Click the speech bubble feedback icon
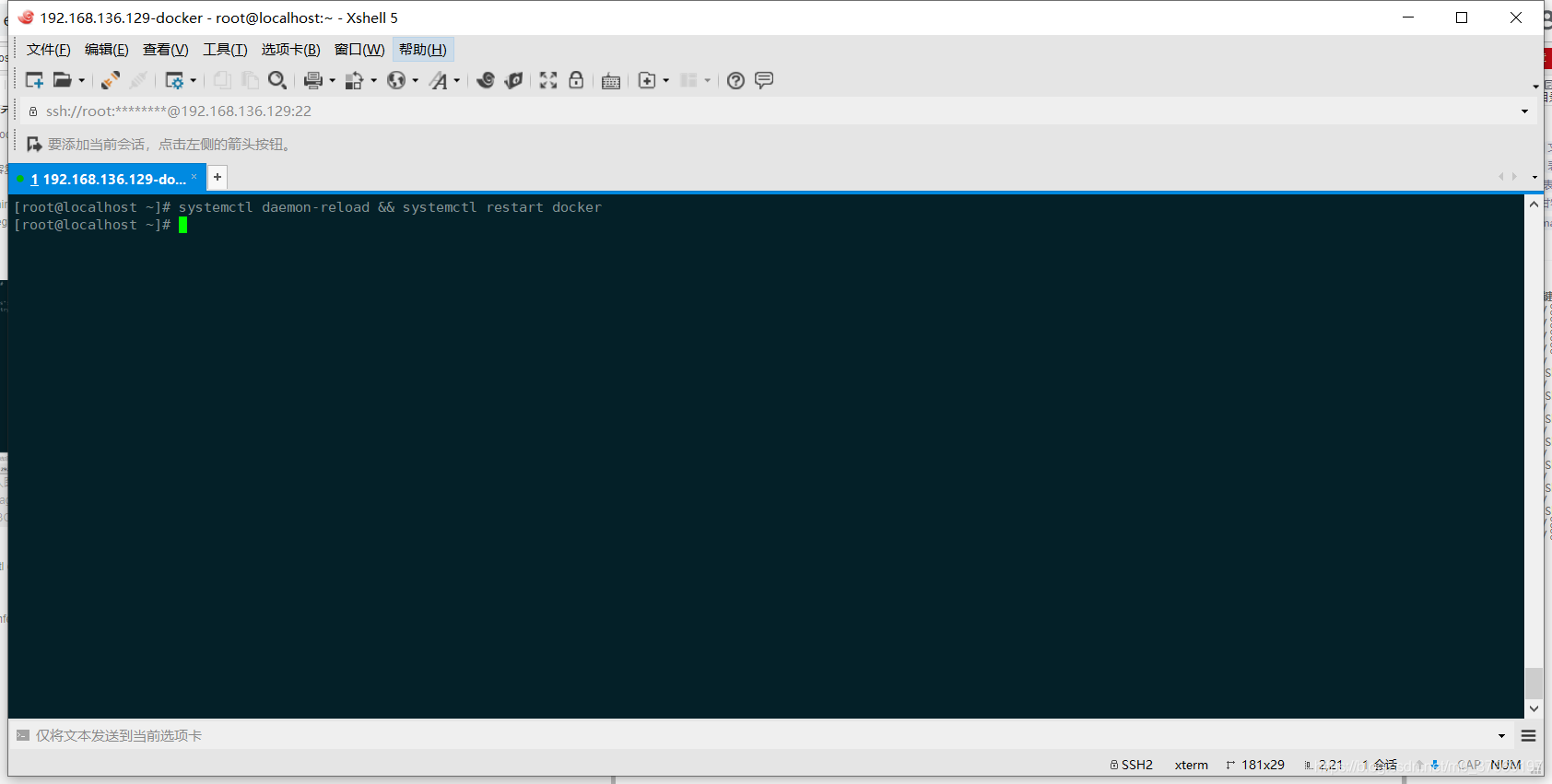The width and height of the screenshot is (1552, 784). [x=764, y=80]
